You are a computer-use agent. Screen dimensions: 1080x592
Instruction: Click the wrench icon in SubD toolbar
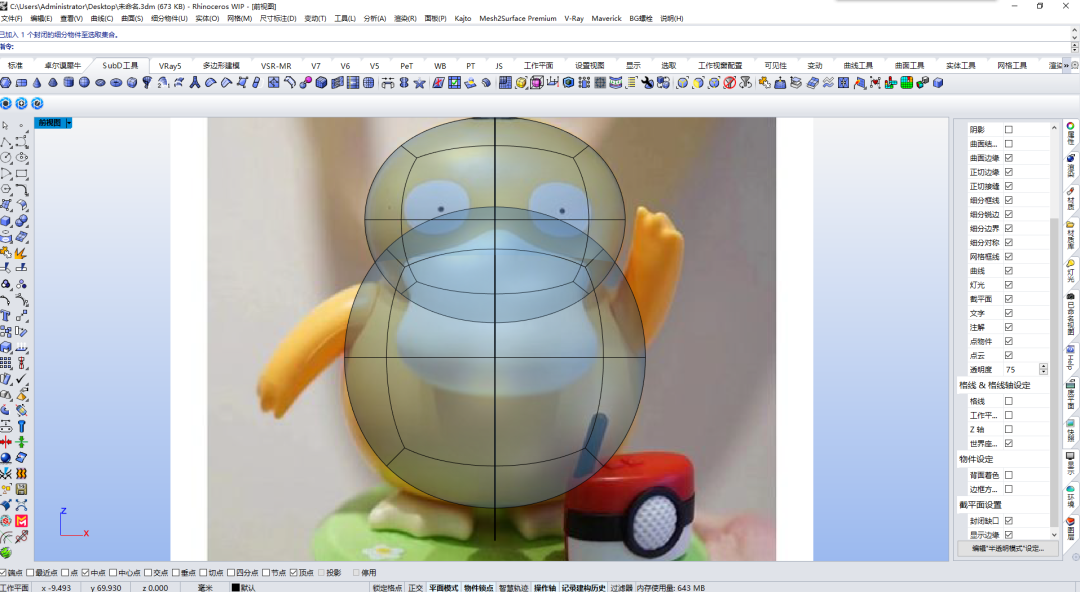[647, 83]
